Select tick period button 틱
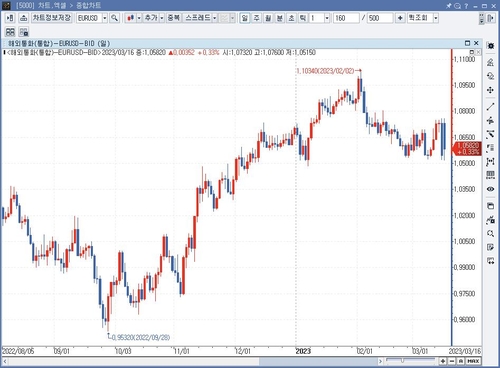This screenshot has height=368, width=500. point(303,18)
